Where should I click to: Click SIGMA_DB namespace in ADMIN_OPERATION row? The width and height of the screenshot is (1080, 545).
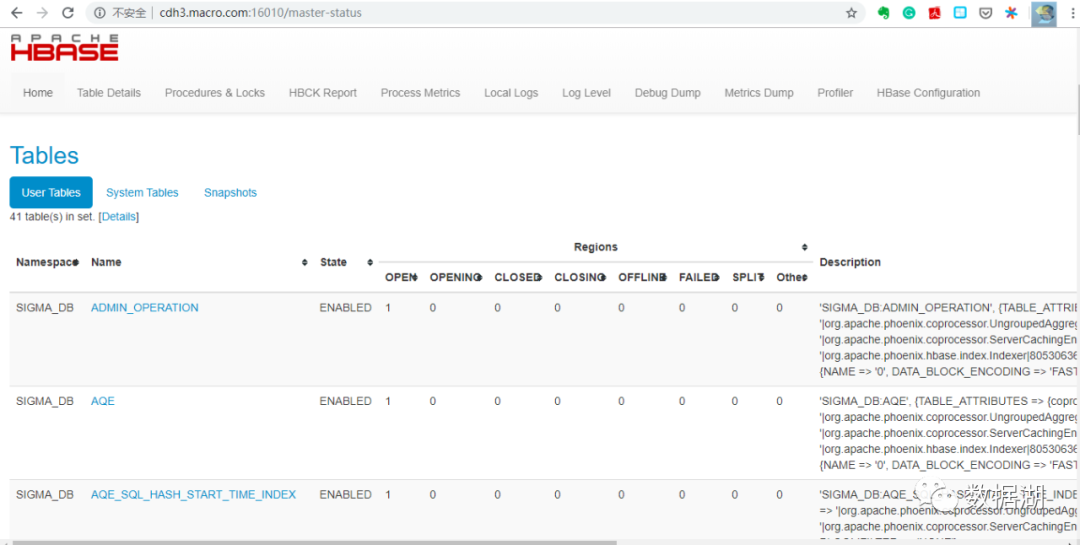[x=45, y=308]
